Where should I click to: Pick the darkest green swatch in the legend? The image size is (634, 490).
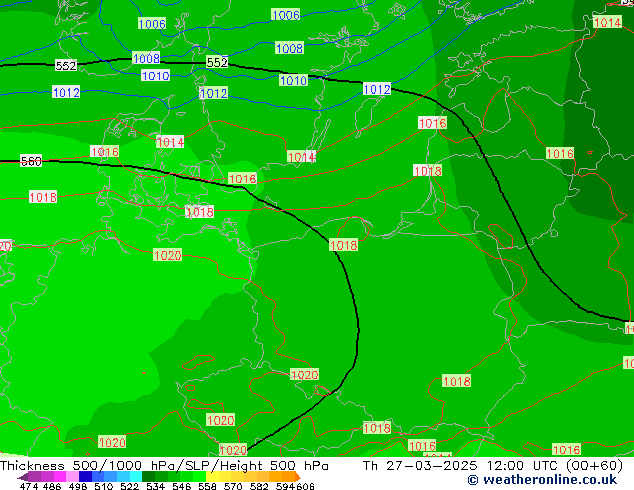[148, 477]
